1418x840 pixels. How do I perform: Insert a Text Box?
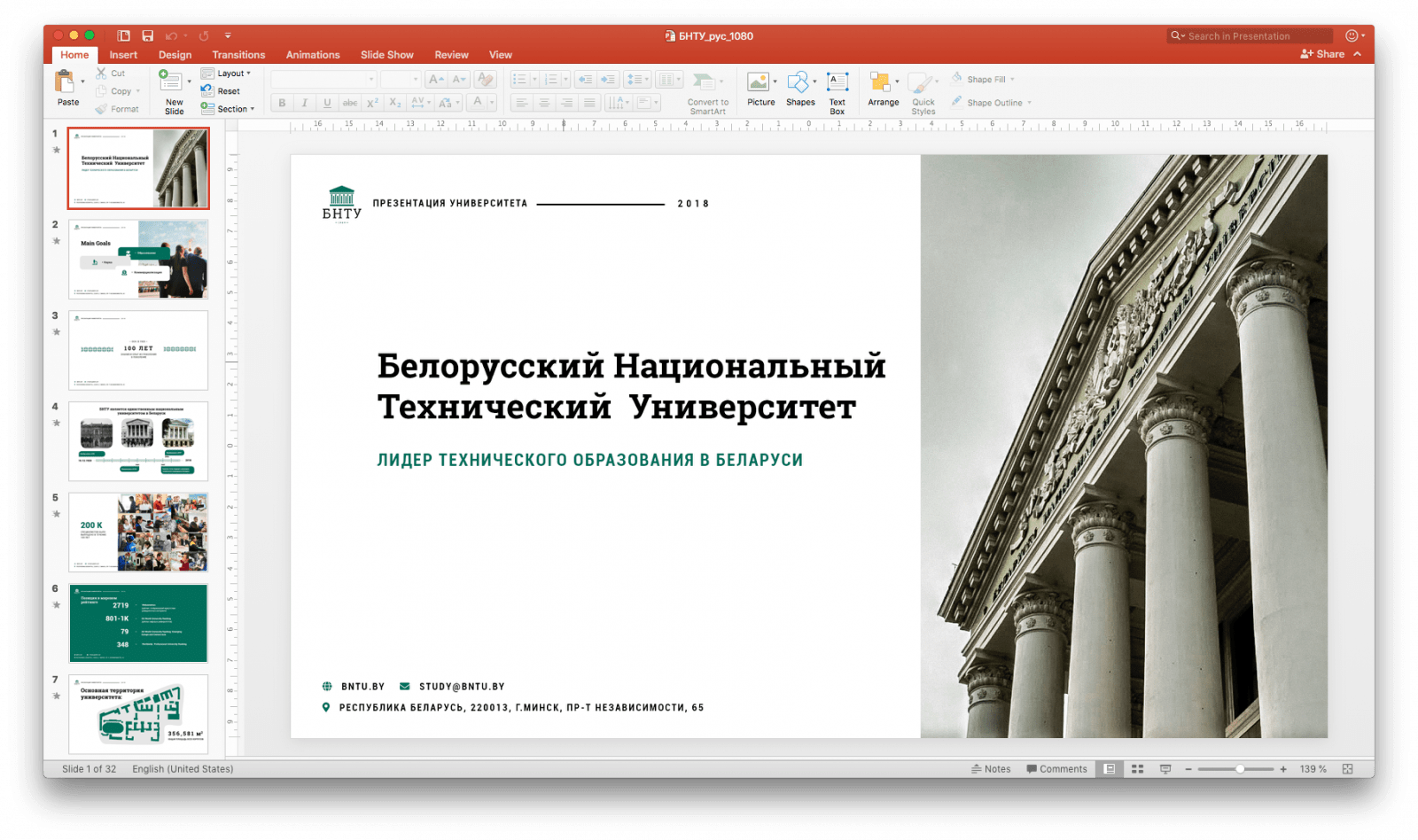pos(838,92)
